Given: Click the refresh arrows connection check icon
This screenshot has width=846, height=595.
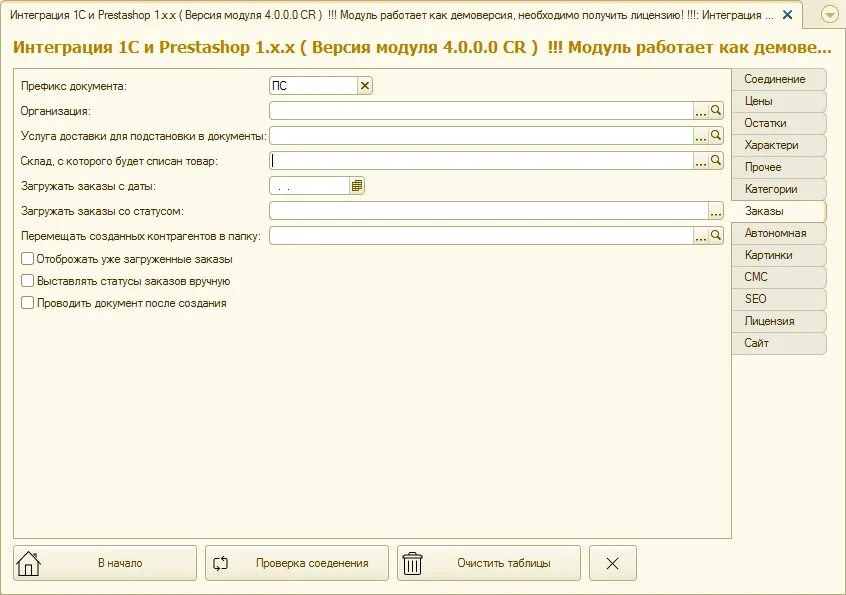Looking at the screenshot, I should click(220, 563).
